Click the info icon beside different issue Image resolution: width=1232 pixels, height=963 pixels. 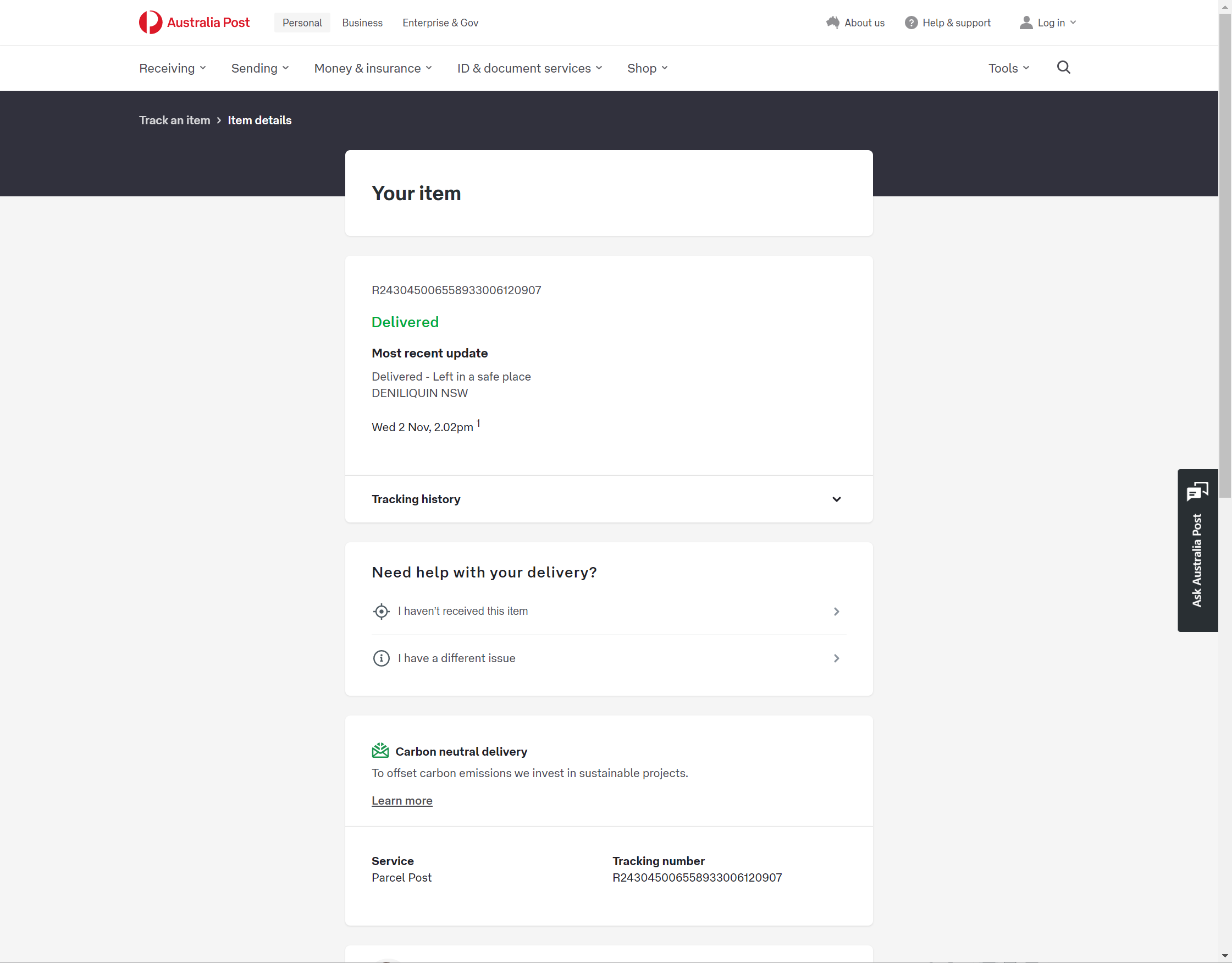point(382,658)
